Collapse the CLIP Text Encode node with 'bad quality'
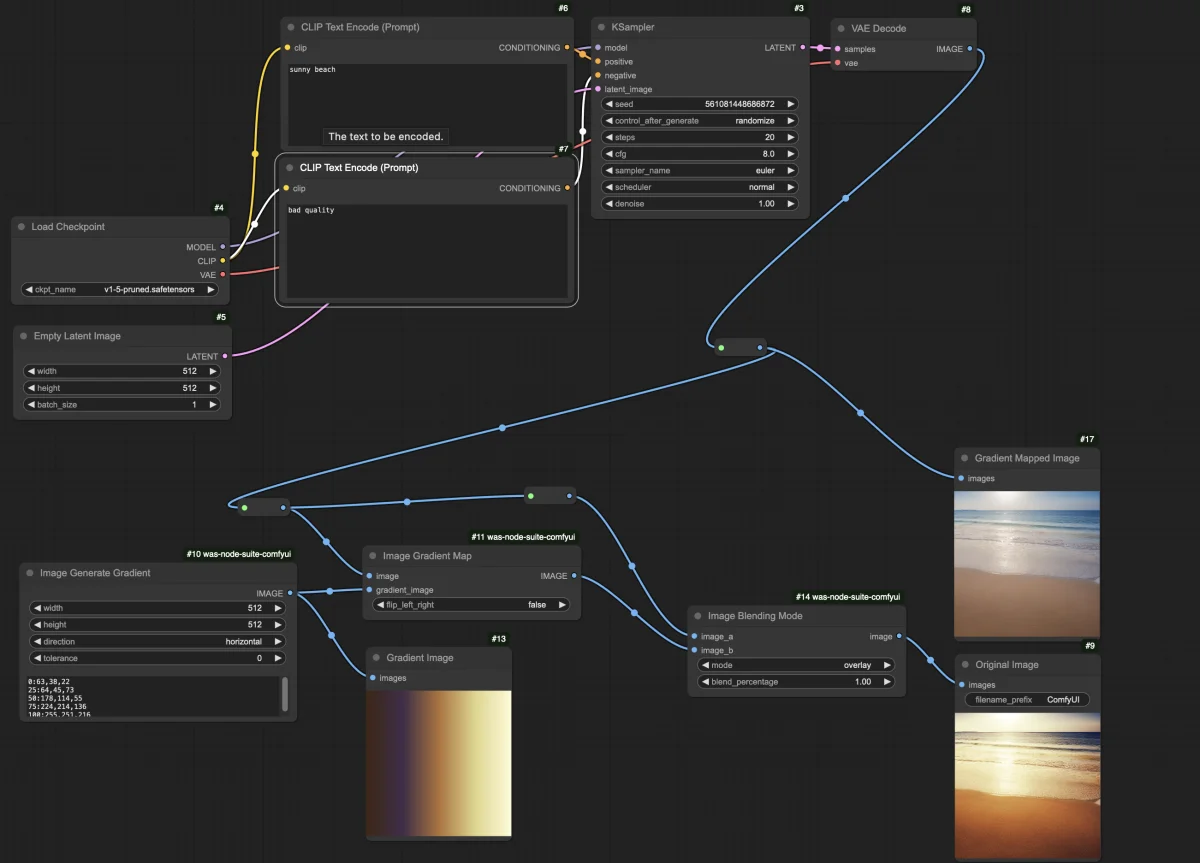Viewport: 1200px width, 863px height. click(289, 168)
